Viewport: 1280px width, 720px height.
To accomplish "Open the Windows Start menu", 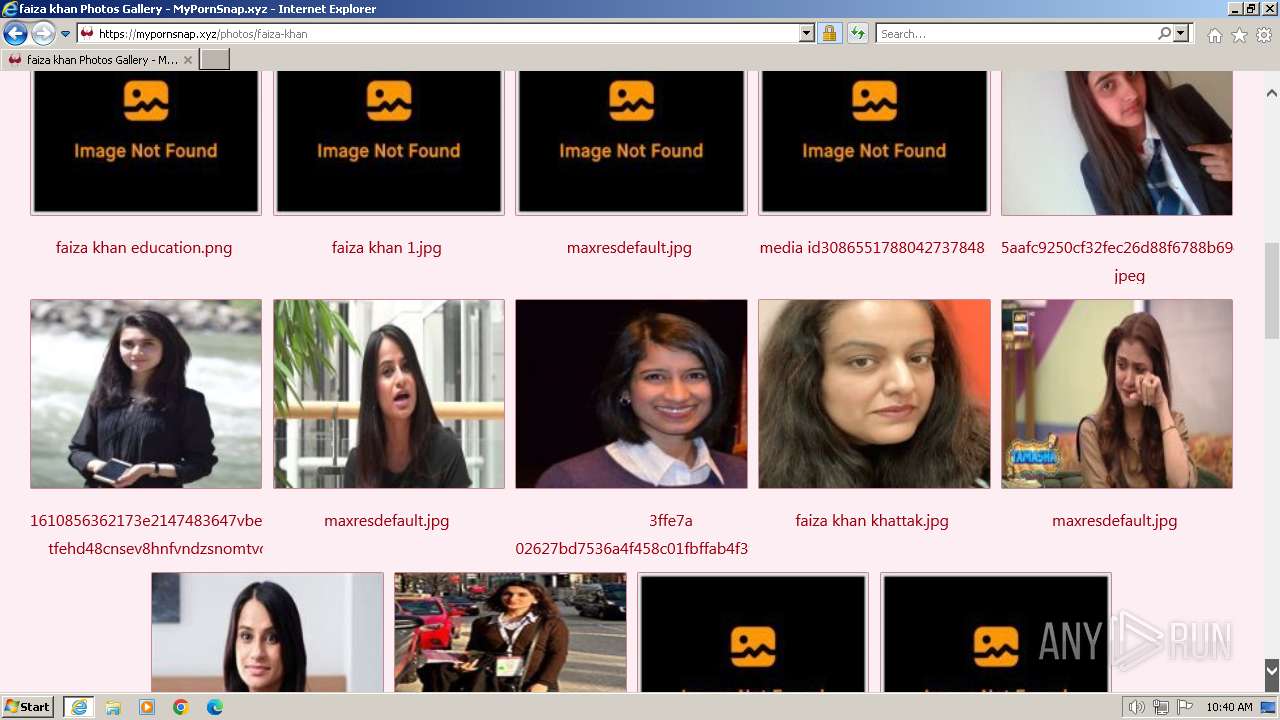I will point(28,707).
